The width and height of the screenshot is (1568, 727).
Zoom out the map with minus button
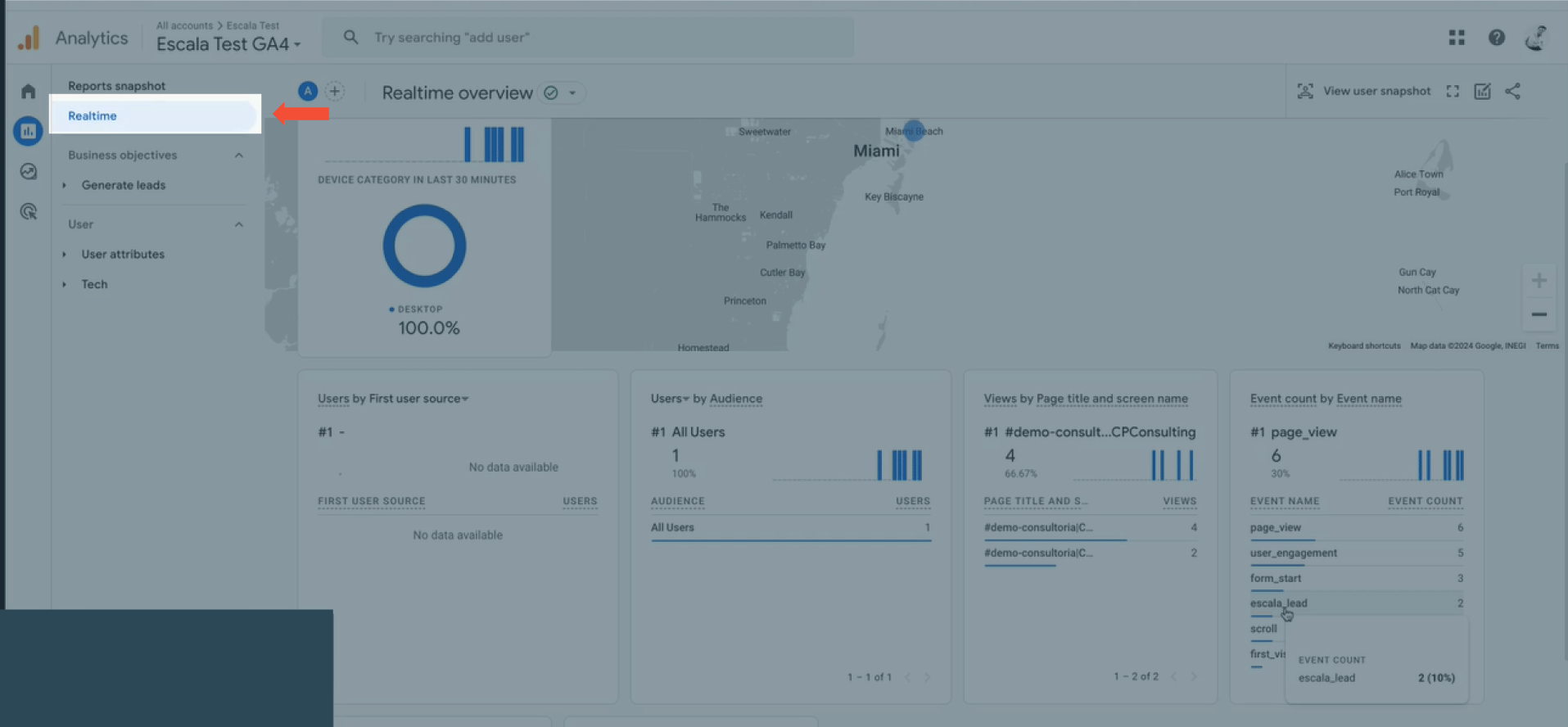point(1539,314)
